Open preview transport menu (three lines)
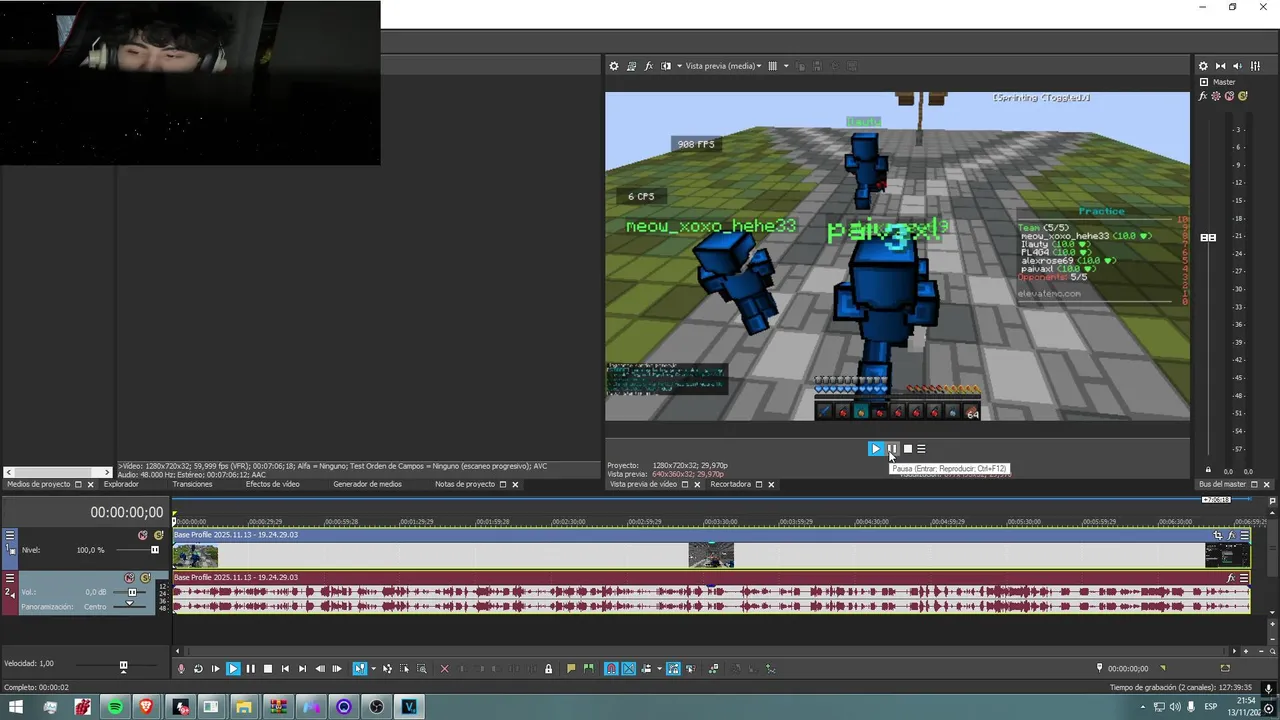1280x720 pixels. 922,449
